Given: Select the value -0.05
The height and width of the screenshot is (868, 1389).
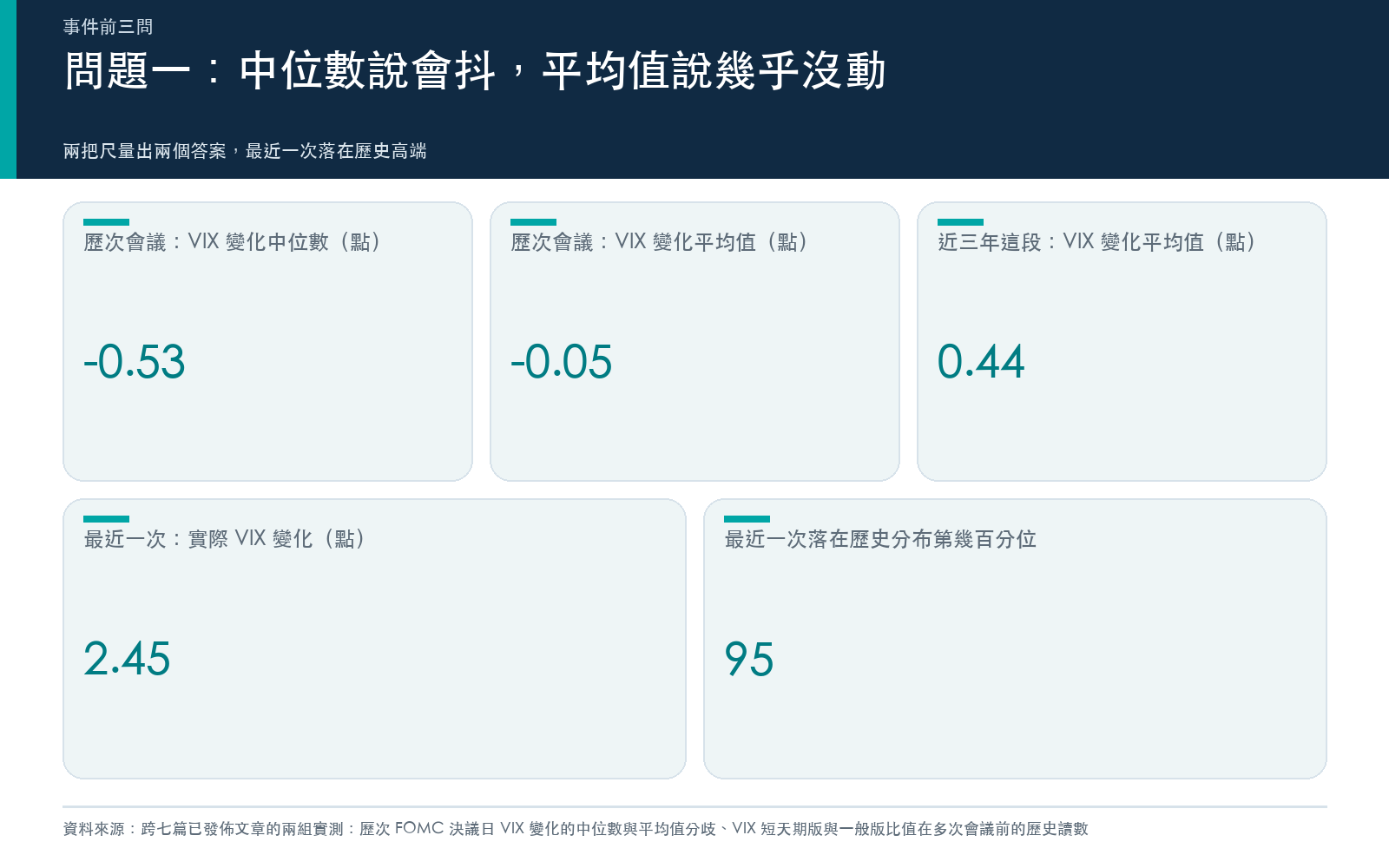Looking at the screenshot, I should [x=562, y=362].
